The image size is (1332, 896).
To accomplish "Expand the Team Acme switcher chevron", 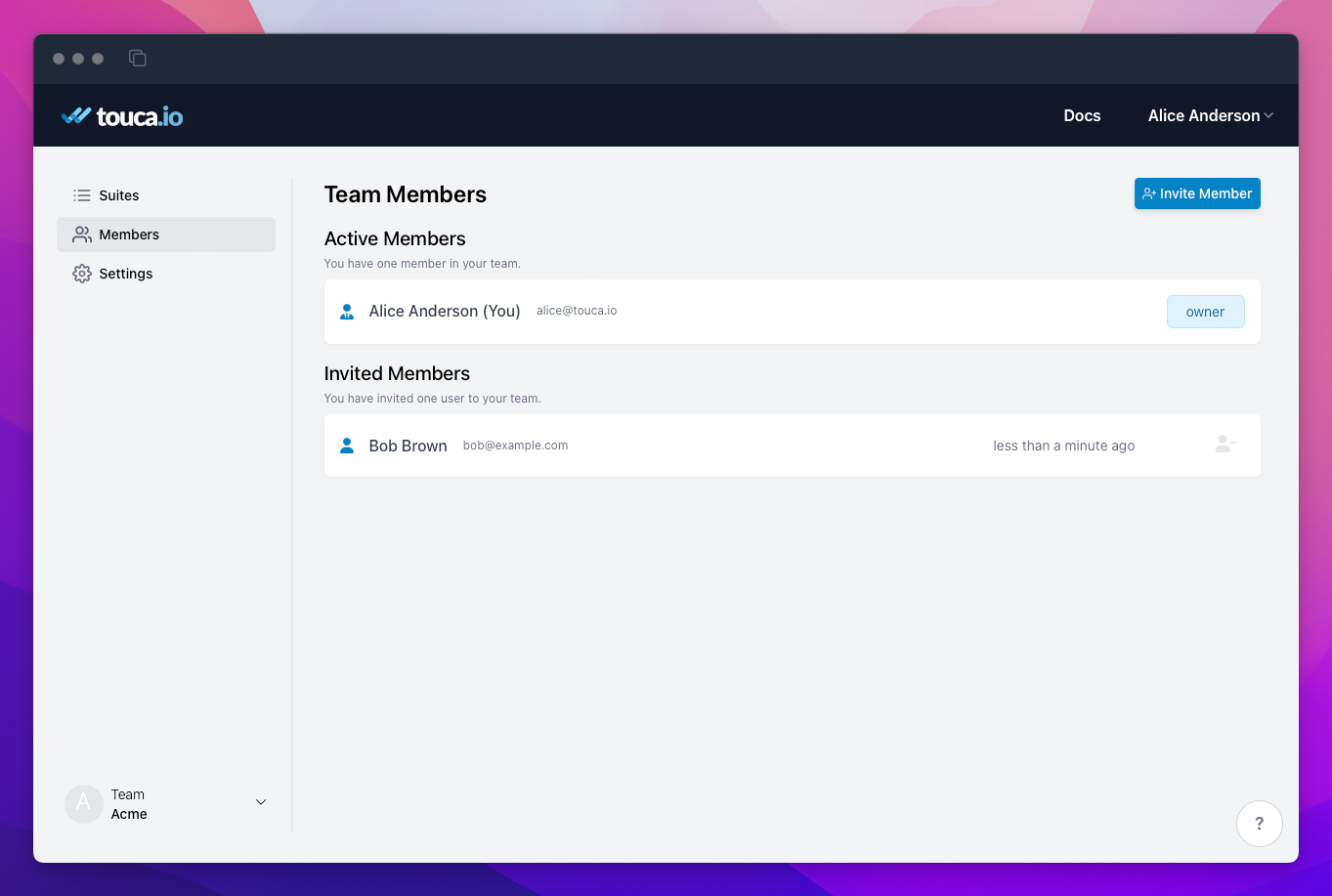I will (261, 802).
